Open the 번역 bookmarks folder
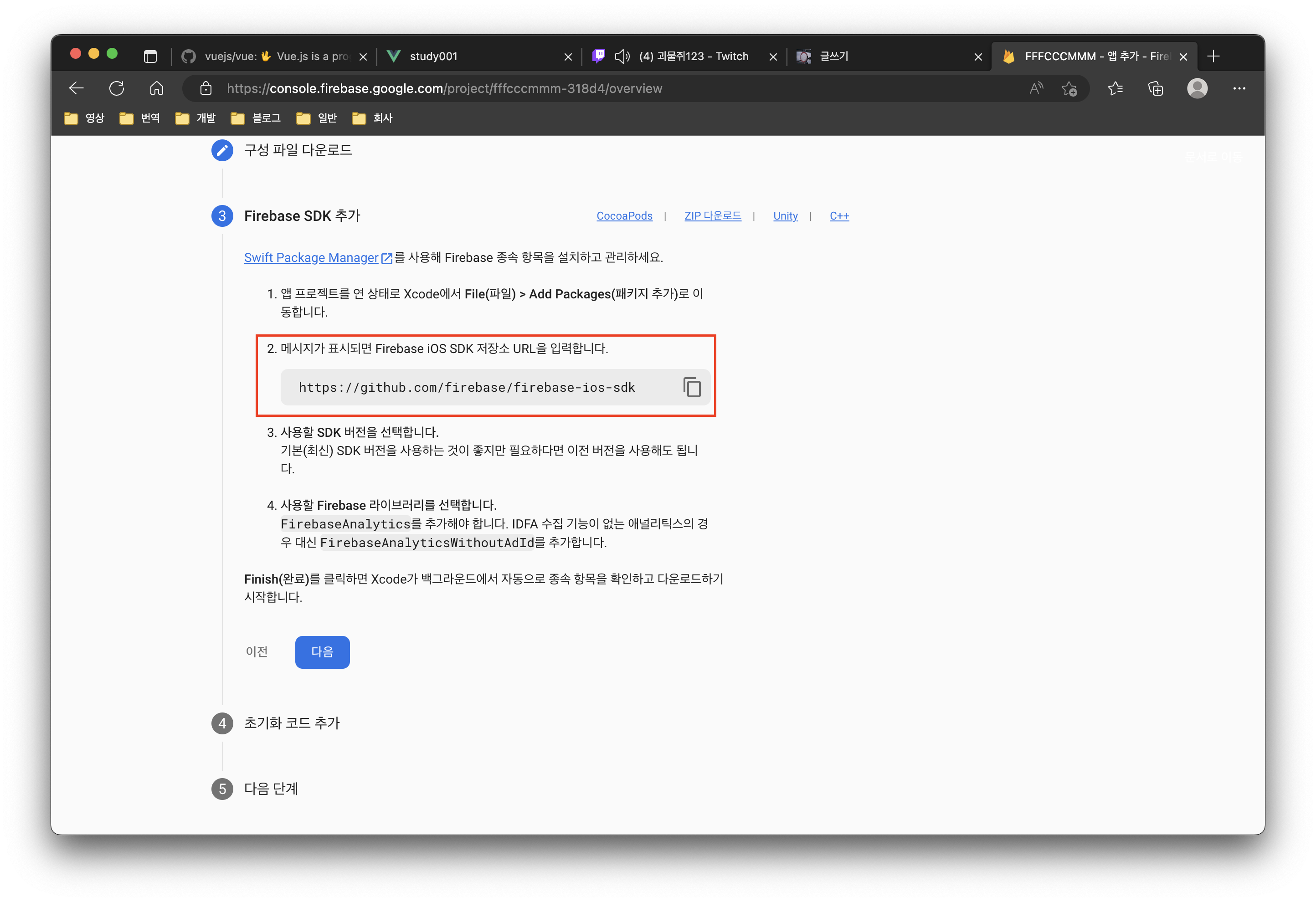This screenshot has width=1316, height=902. (139, 118)
